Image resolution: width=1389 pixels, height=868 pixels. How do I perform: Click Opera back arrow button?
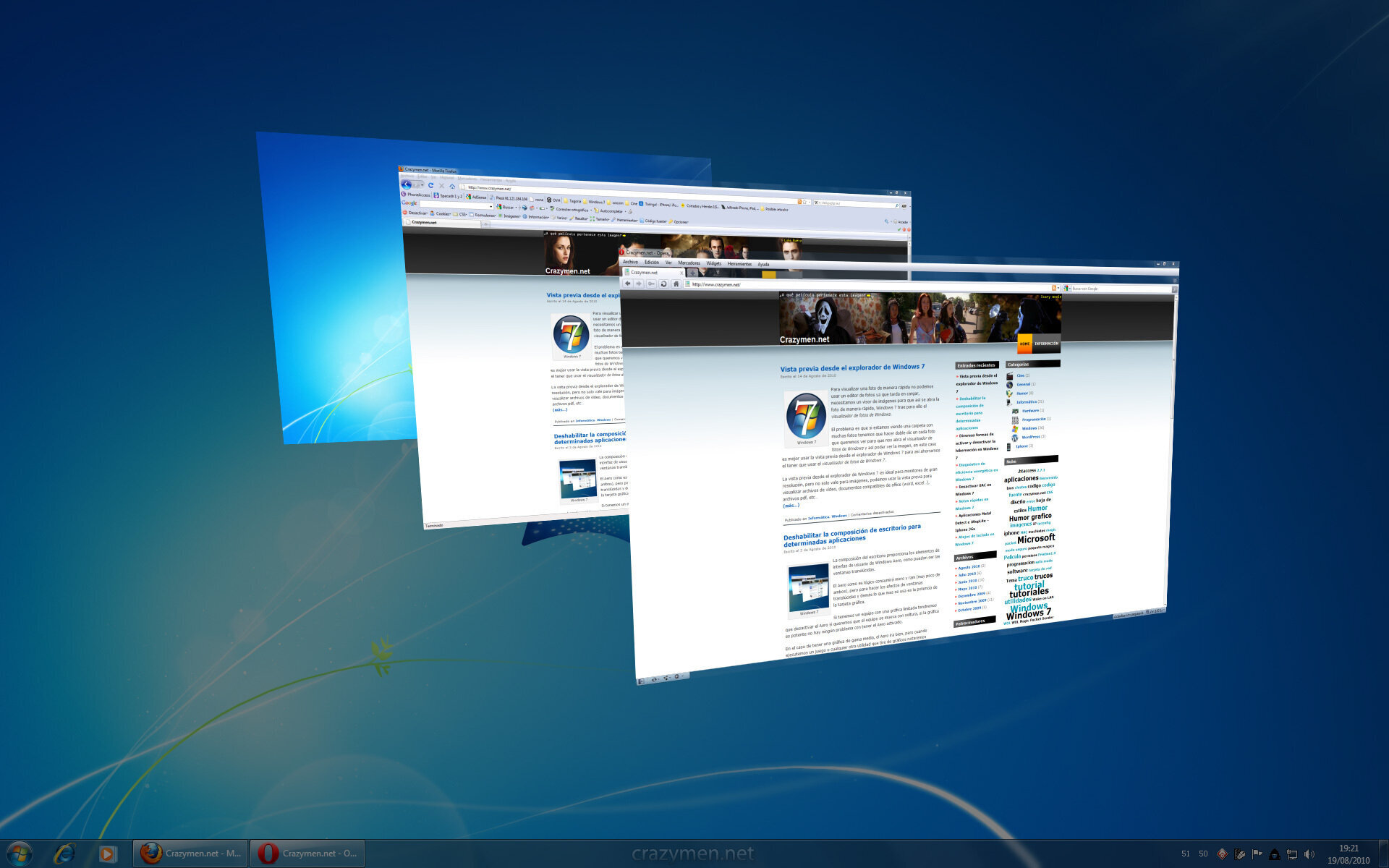[x=627, y=284]
